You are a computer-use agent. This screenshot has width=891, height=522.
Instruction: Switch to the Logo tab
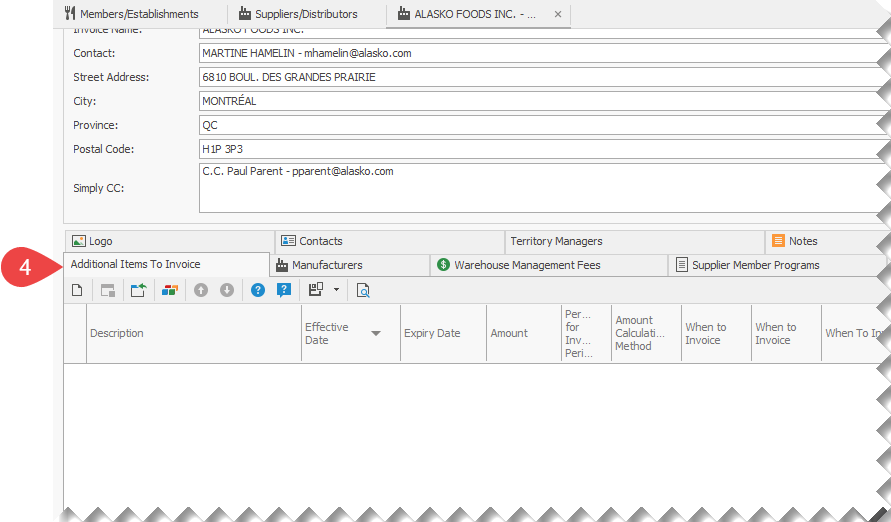click(x=100, y=241)
